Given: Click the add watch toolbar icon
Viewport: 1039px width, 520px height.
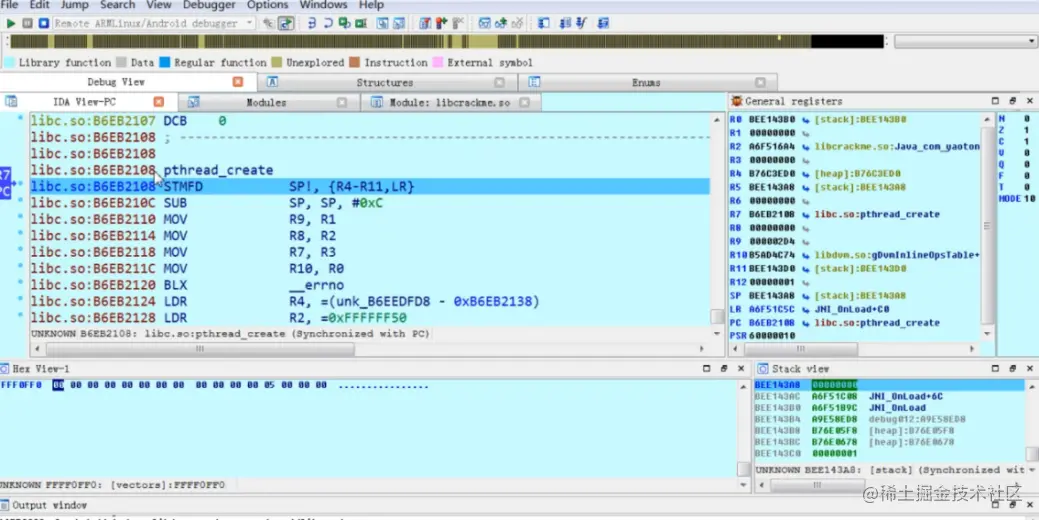Looking at the screenshot, I should coord(501,23).
